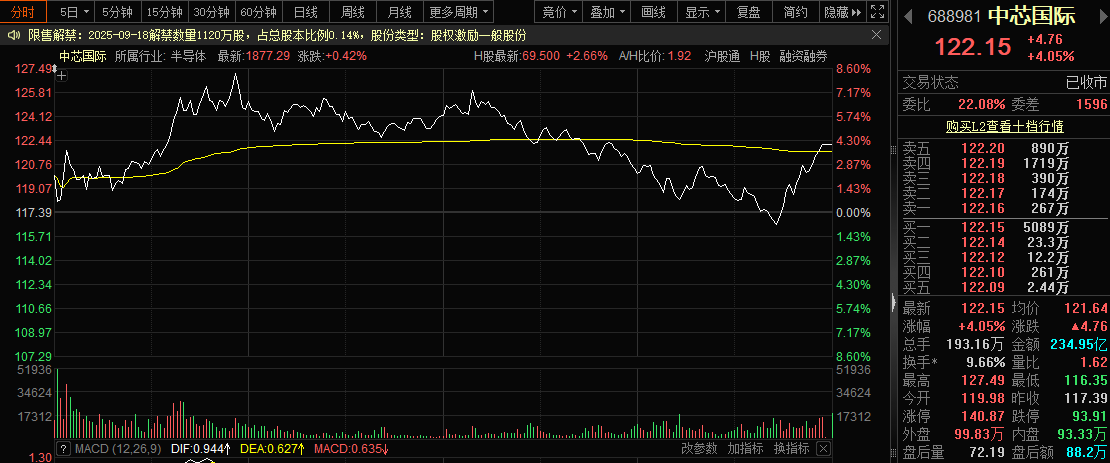This screenshot has width=1110, height=463.
Task: Click the fullscreen expand icon
Action: 877,12
